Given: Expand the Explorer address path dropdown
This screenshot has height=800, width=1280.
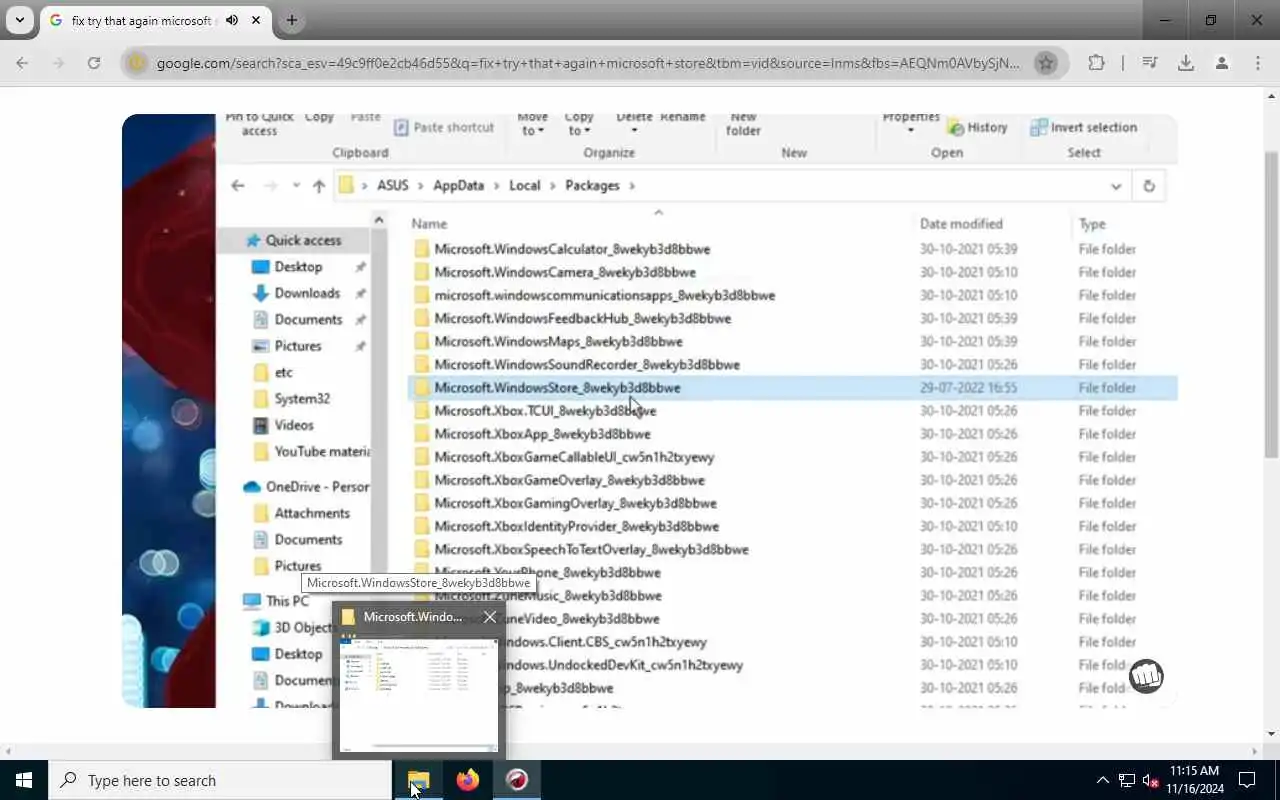Looking at the screenshot, I should pyautogui.click(x=1116, y=186).
